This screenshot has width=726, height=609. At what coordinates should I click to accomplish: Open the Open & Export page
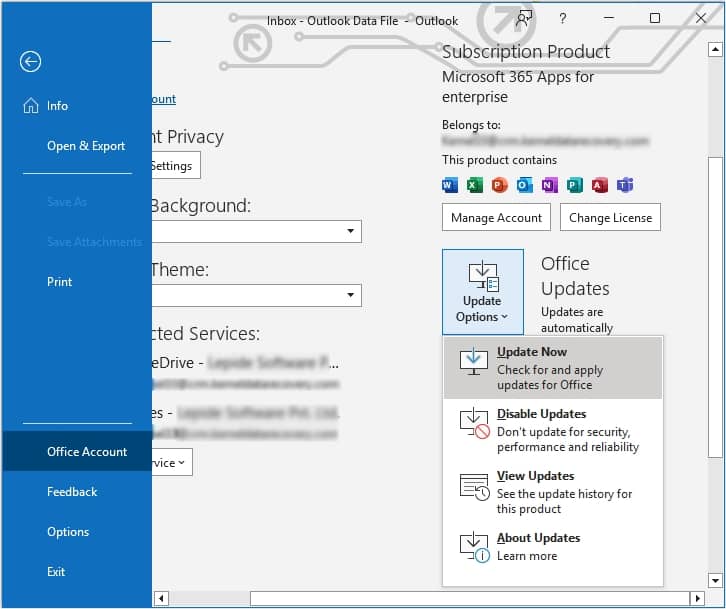[x=77, y=146]
